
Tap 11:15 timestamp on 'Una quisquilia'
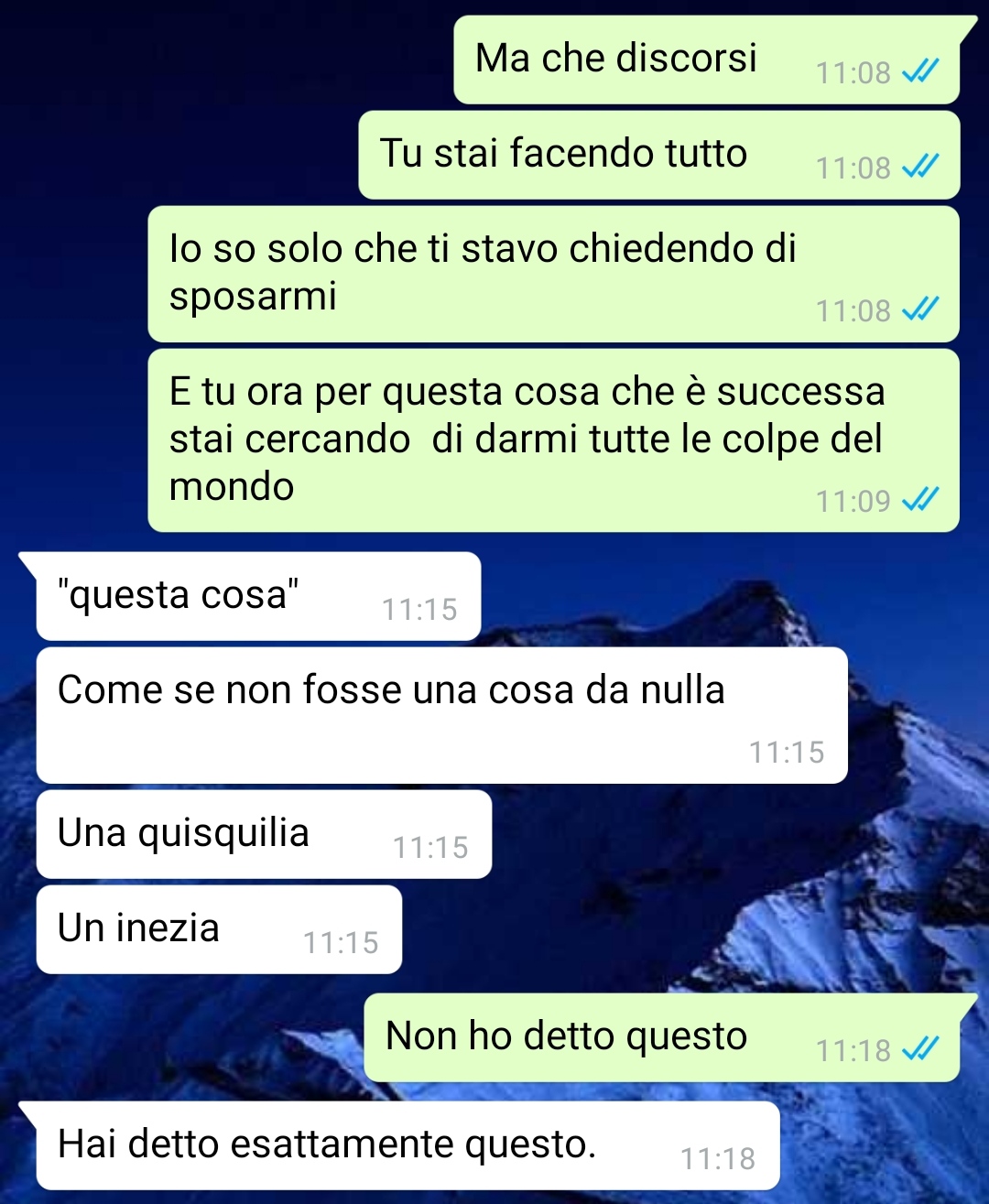[430, 848]
